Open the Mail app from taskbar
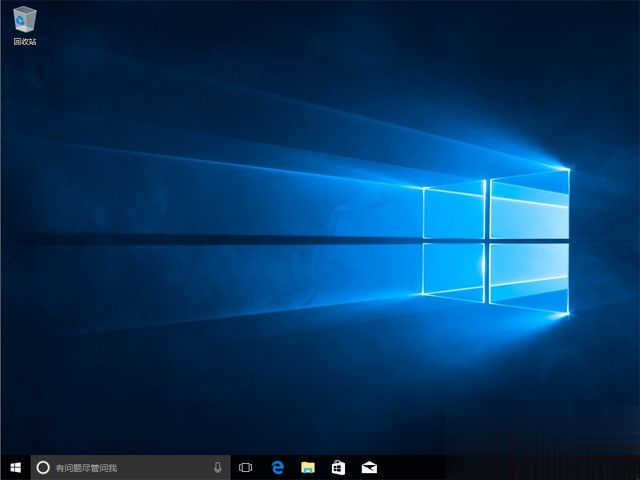Image resolution: width=640 pixels, height=480 pixels. [369, 467]
